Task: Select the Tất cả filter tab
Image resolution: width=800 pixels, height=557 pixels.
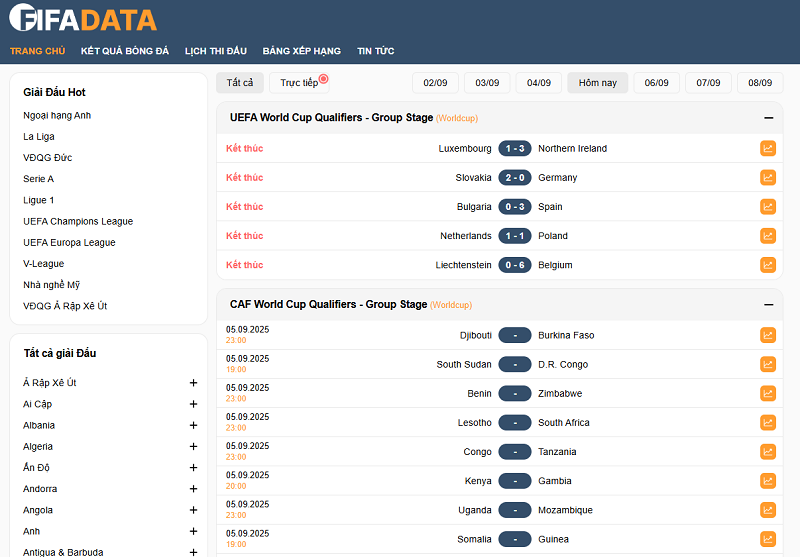Action: coord(240,83)
